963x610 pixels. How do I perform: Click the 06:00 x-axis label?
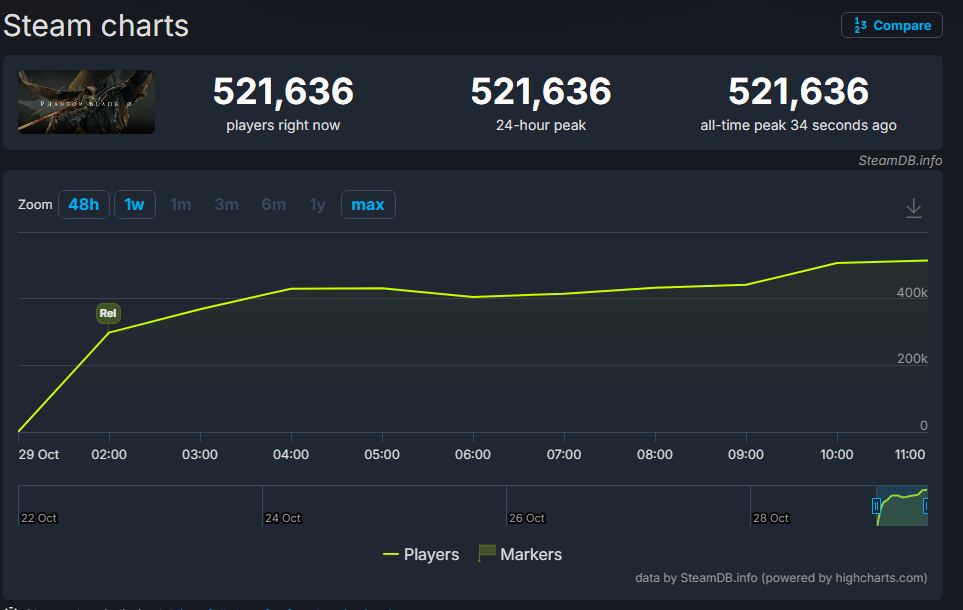pyautogui.click(x=473, y=455)
